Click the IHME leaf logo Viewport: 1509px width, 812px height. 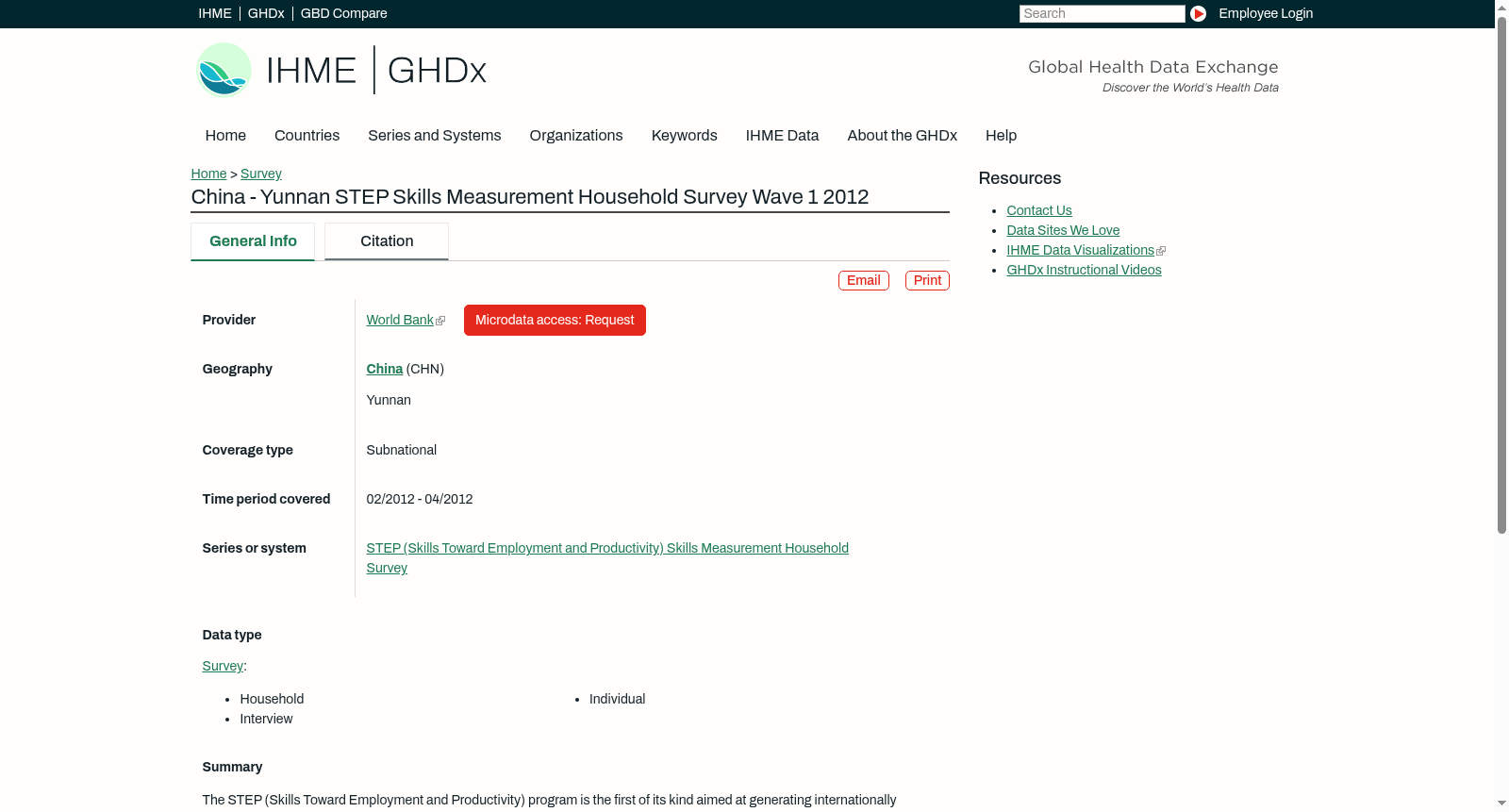(x=224, y=70)
